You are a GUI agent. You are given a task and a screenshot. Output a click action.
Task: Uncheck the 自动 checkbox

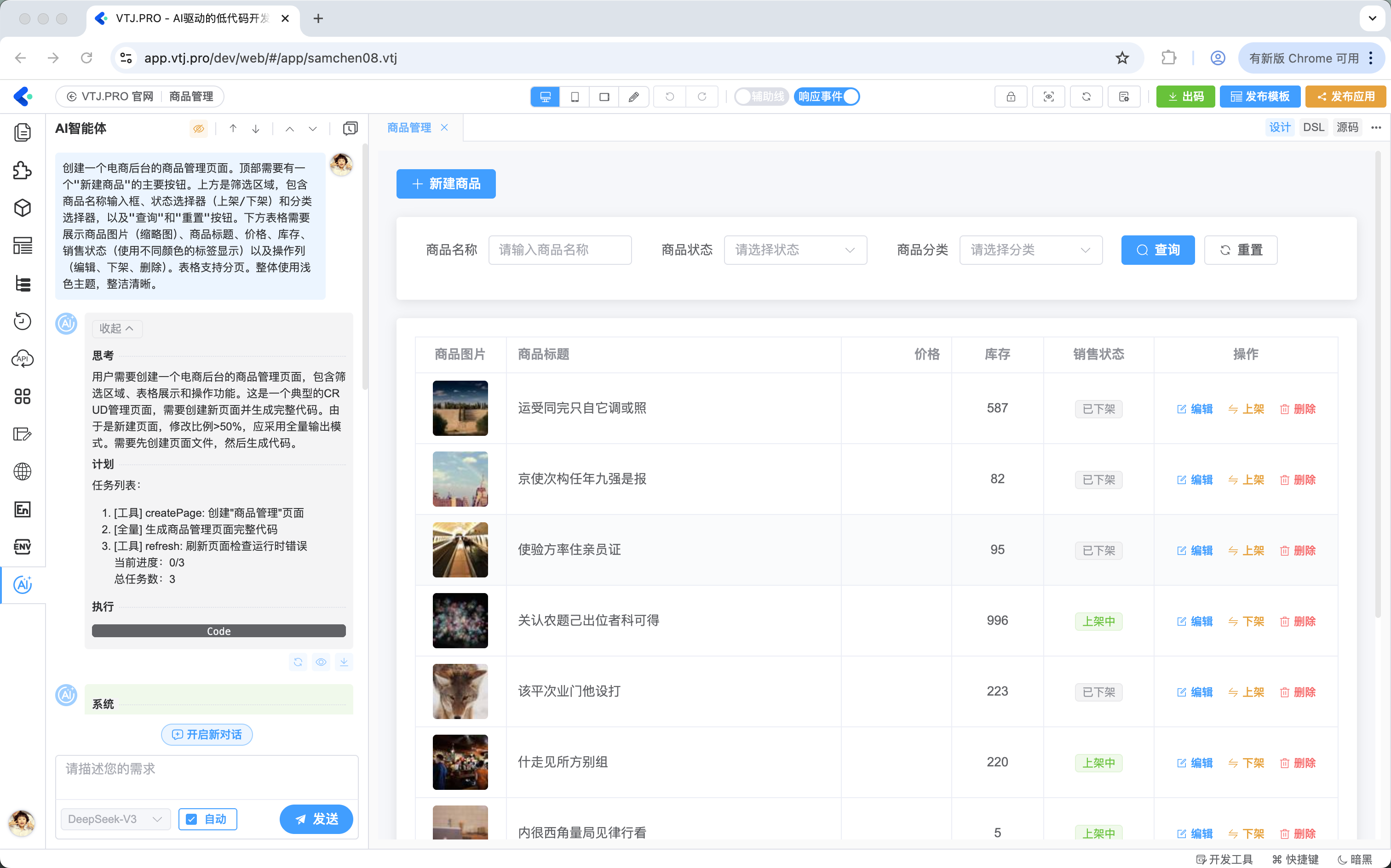click(x=192, y=819)
